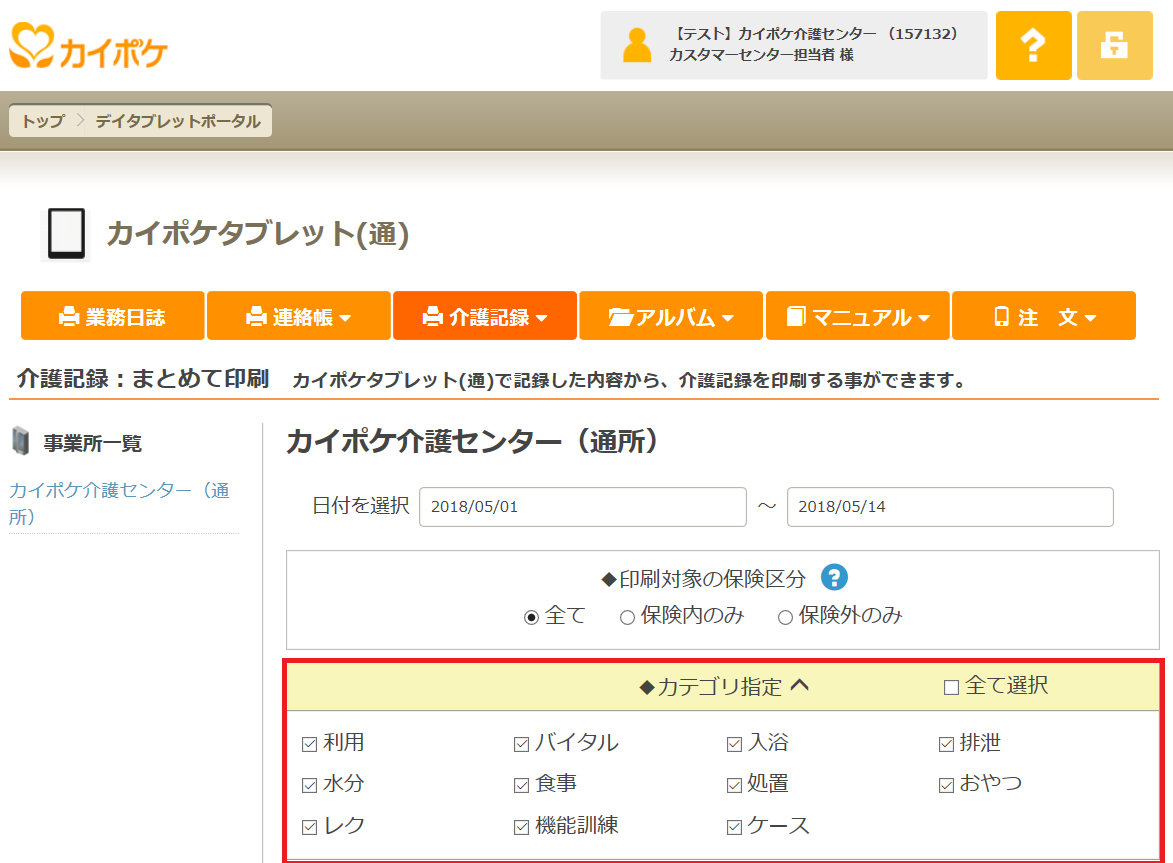Screen dimensions: 1173x863
Task: Uncheck the 排泄 checkbox
Action: [946, 744]
